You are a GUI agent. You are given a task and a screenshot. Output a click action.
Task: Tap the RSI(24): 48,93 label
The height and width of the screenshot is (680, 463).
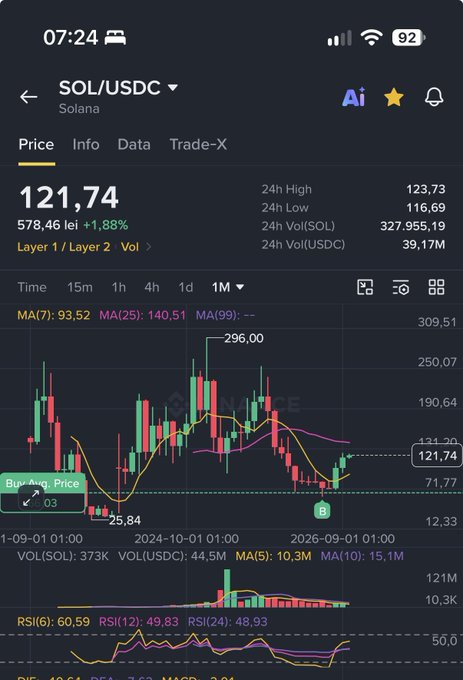pyautogui.click(x=228, y=621)
